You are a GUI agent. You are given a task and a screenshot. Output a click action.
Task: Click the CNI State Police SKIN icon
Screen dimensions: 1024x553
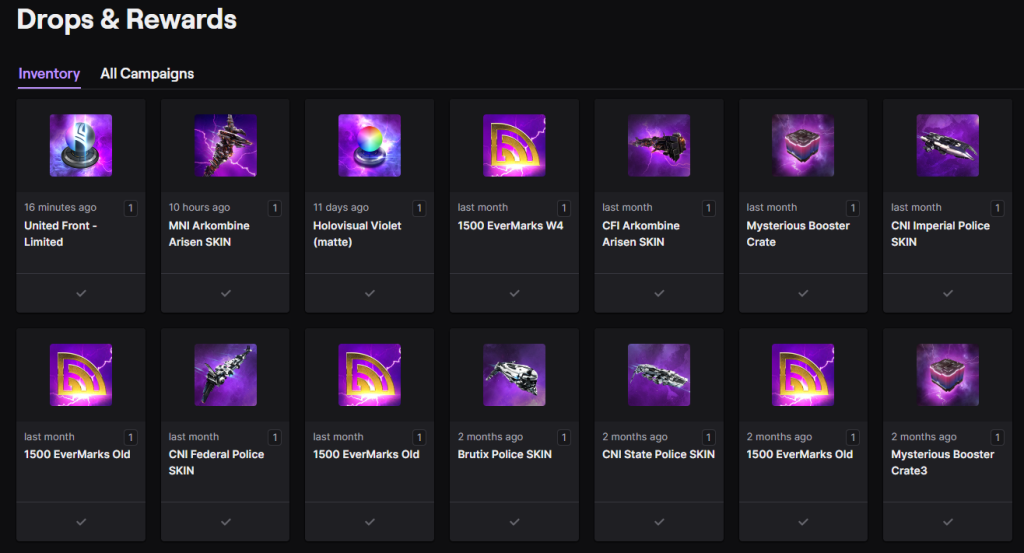coord(658,375)
